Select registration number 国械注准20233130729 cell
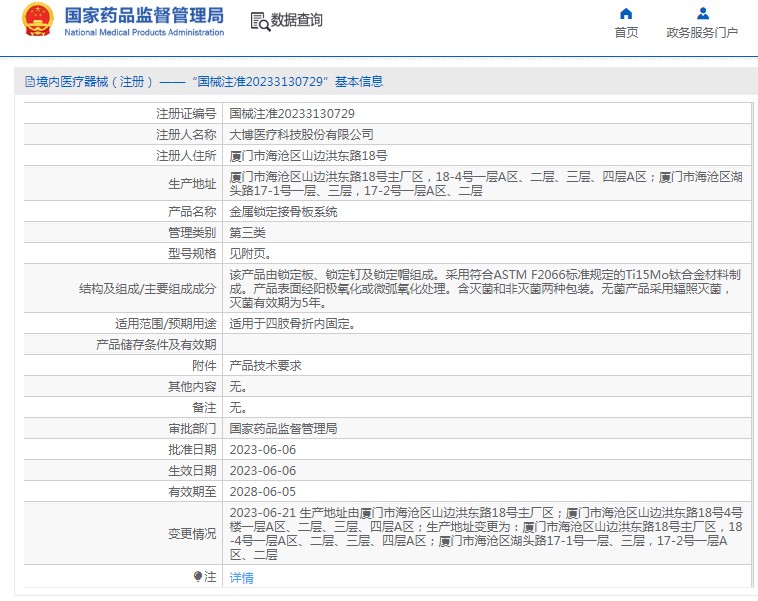The height and width of the screenshot is (601, 758). click(292, 114)
